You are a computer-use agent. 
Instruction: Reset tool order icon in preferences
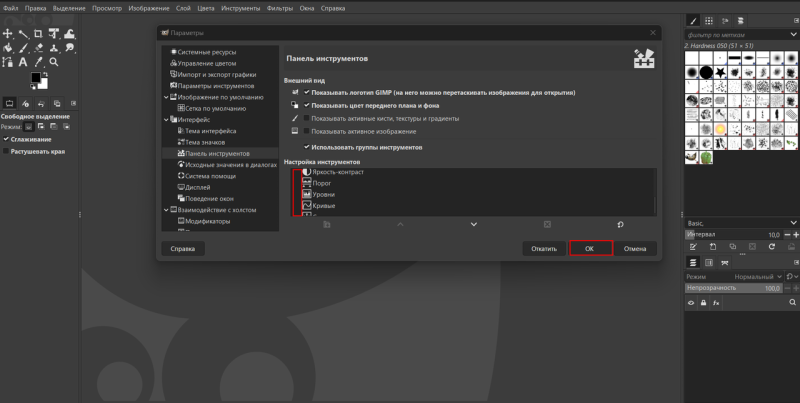point(620,224)
